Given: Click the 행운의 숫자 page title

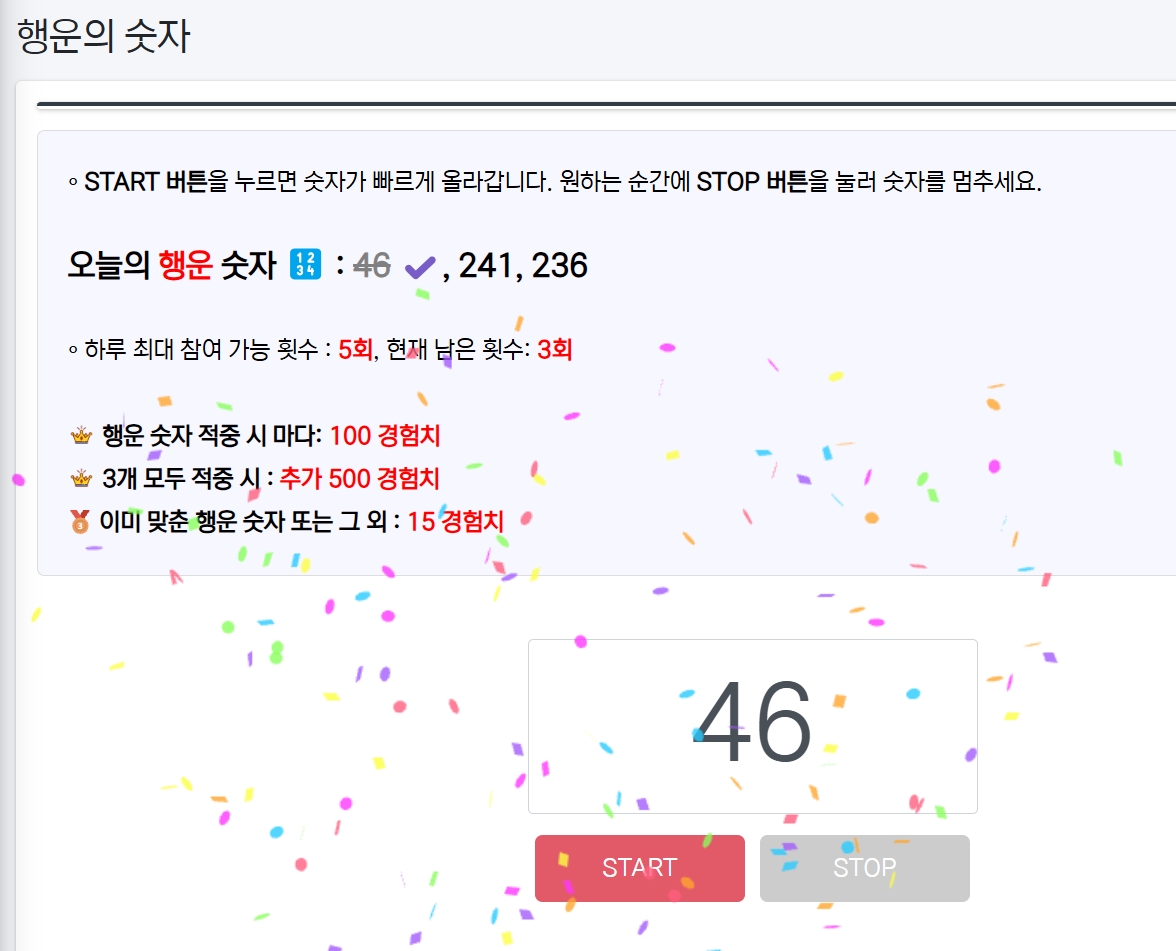Looking at the screenshot, I should (x=104, y=36).
